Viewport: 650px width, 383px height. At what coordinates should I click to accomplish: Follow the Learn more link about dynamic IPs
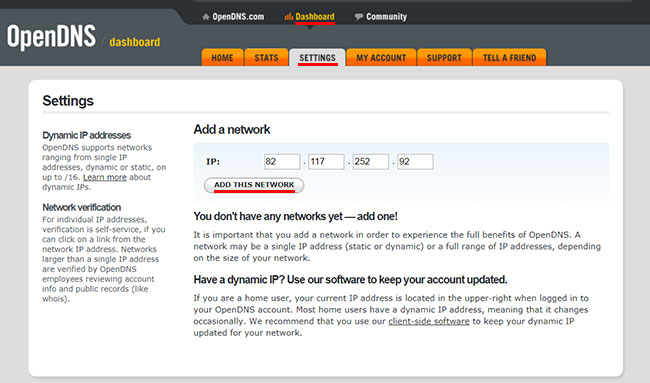tap(104, 177)
